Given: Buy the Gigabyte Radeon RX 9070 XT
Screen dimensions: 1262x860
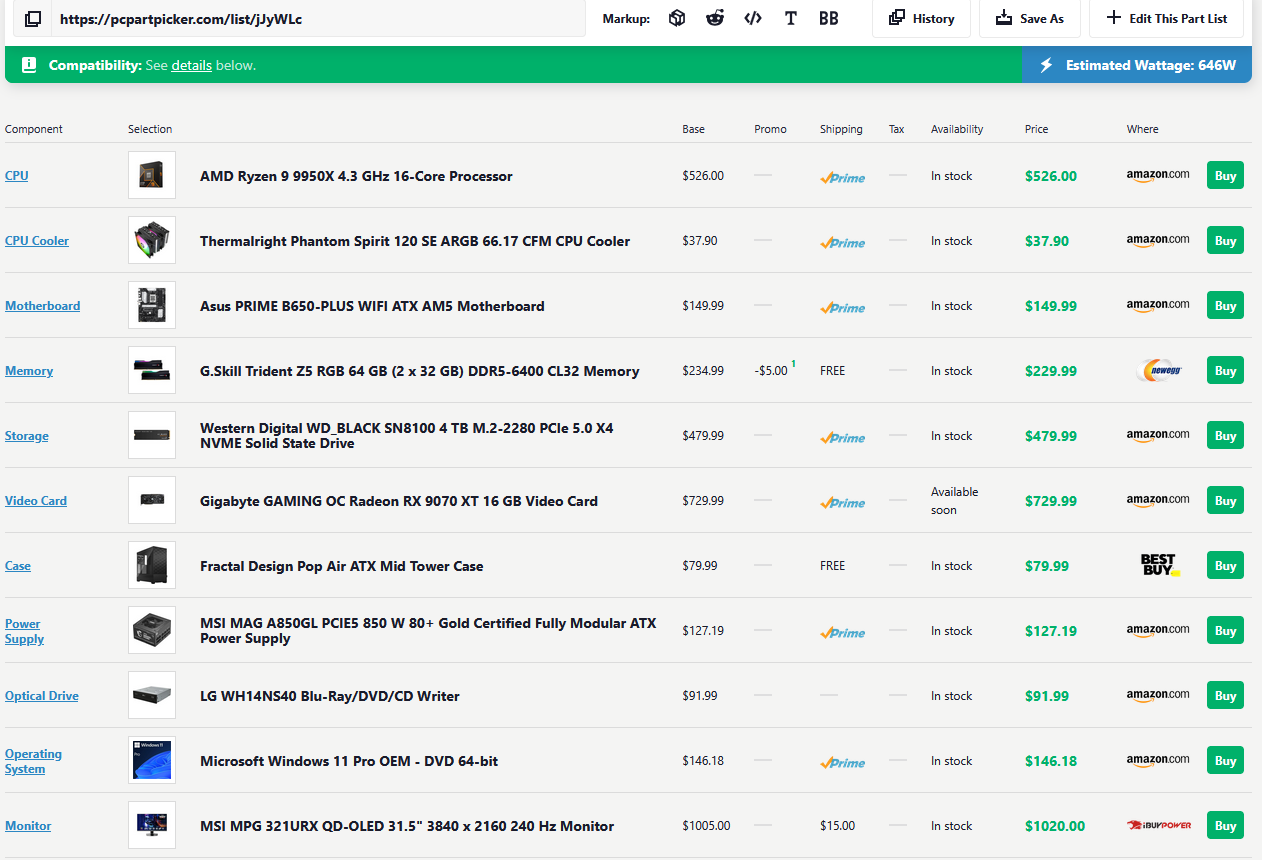Looking at the screenshot, I should (1225, 500).
